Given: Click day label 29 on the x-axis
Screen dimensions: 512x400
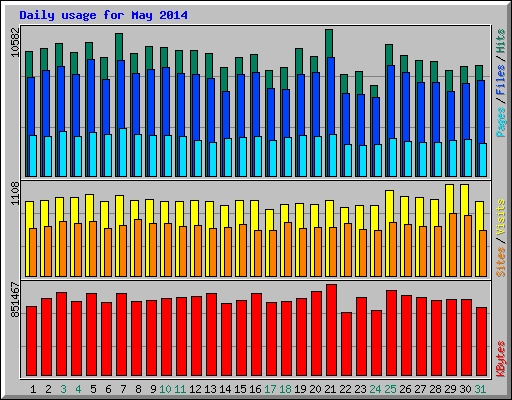Looking at the screenshot, I should pyautogui.click(x=450, y=389).
